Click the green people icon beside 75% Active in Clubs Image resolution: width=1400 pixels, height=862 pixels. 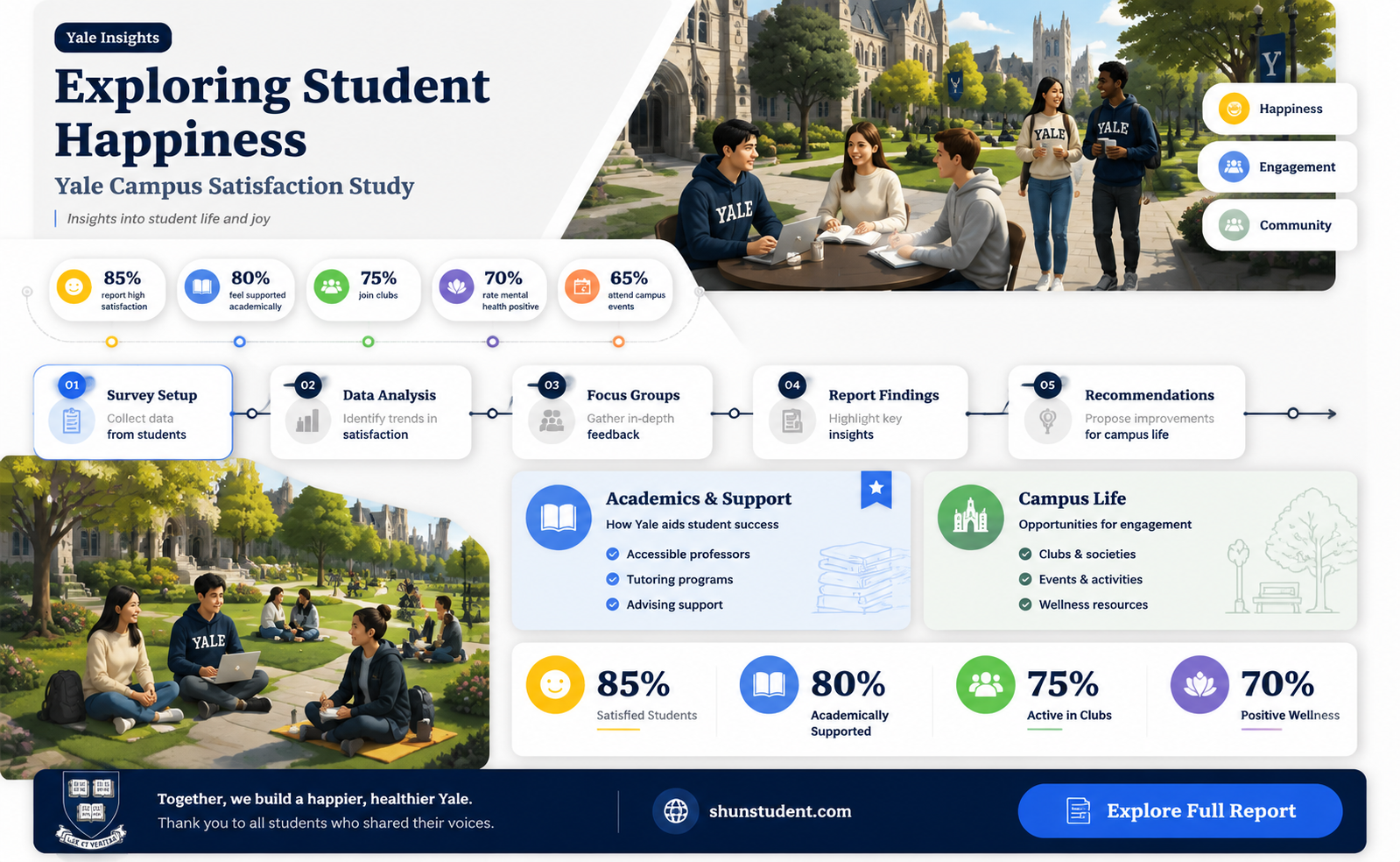(x=986, y=685)
